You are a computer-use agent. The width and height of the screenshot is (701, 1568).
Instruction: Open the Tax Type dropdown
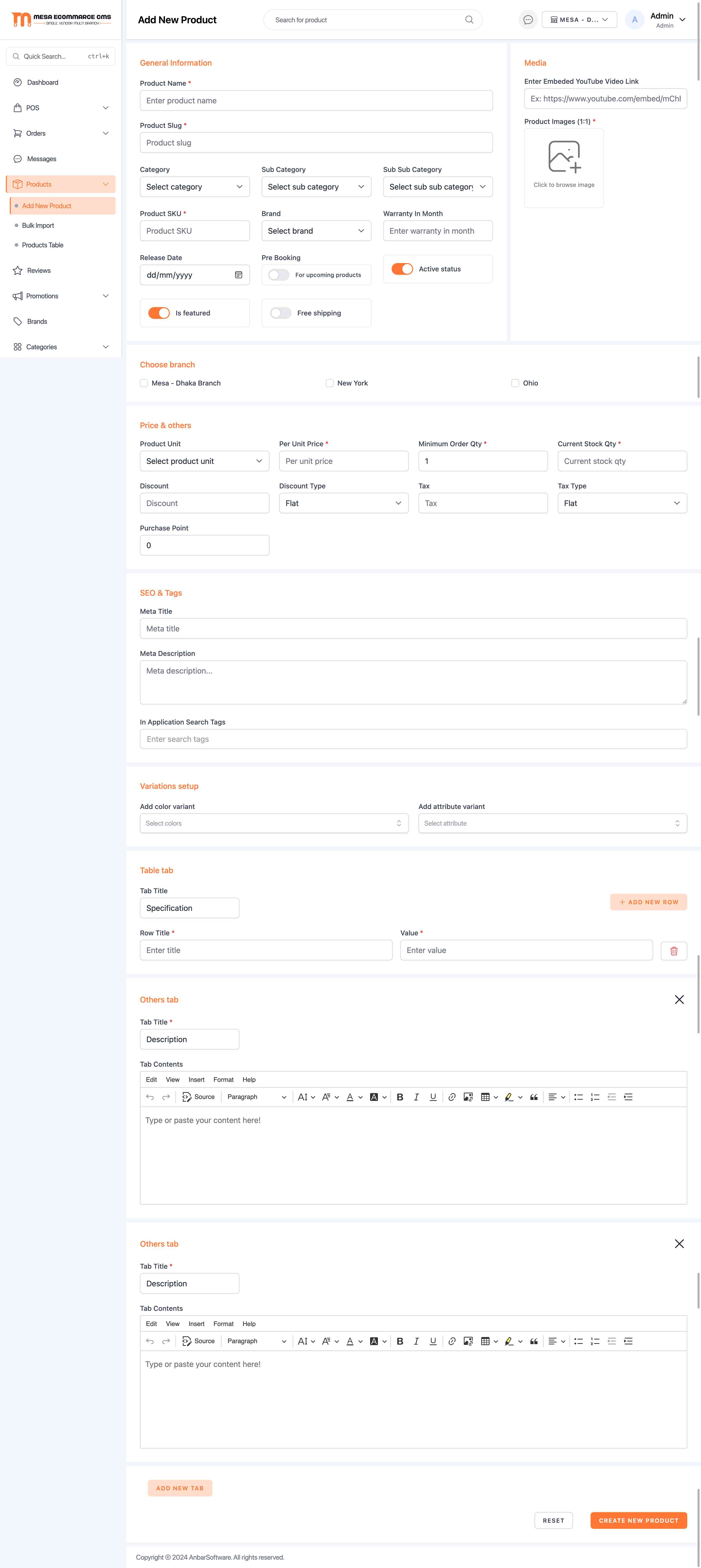click(x=622, y=503)
